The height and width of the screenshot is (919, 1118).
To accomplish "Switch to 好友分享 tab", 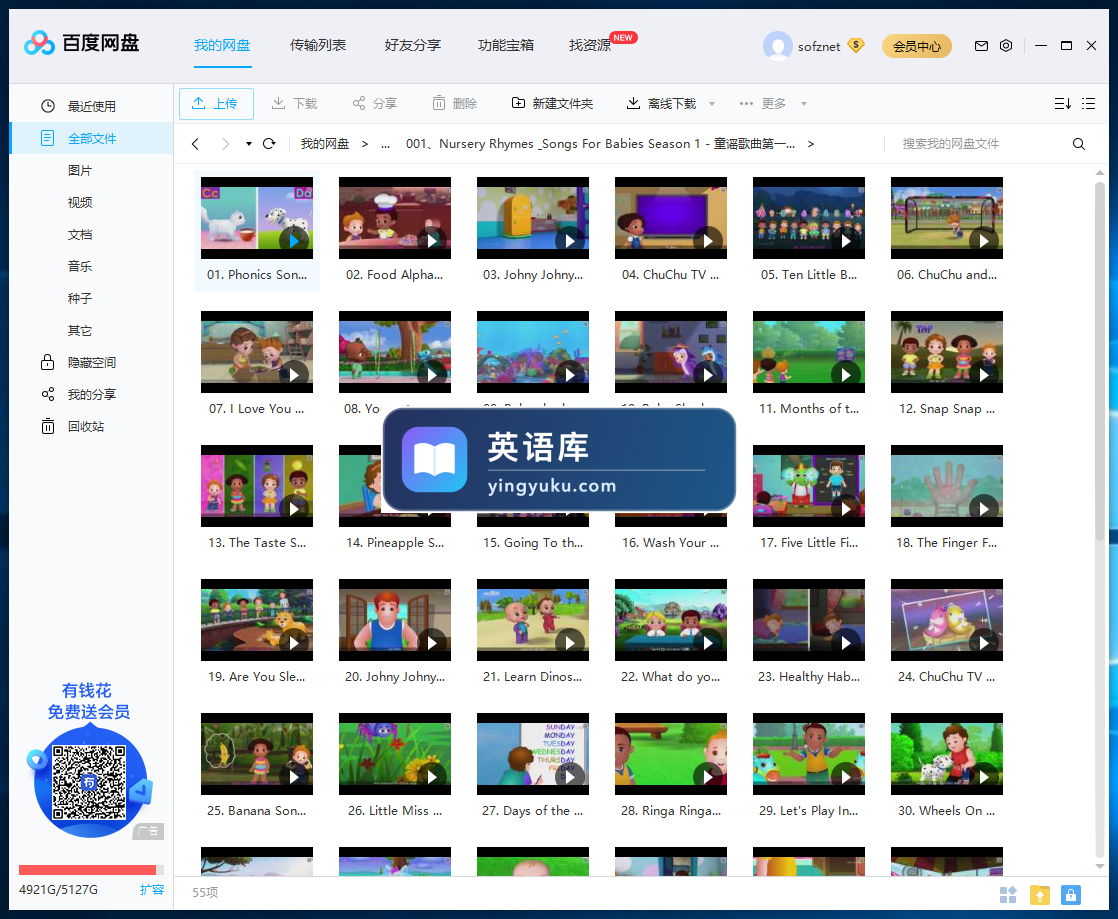I will tap(413, 46).
